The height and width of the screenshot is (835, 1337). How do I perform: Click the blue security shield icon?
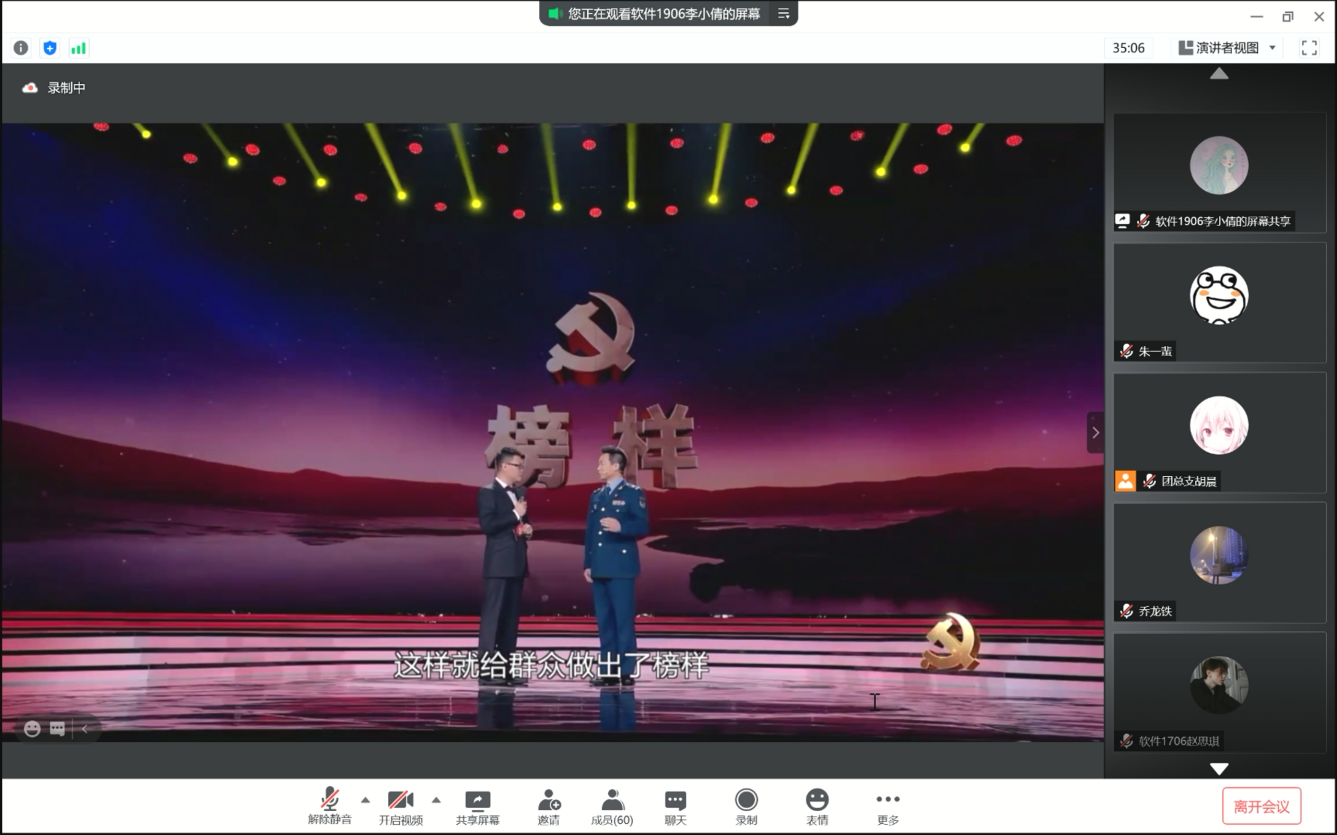(x=50, y=48)
